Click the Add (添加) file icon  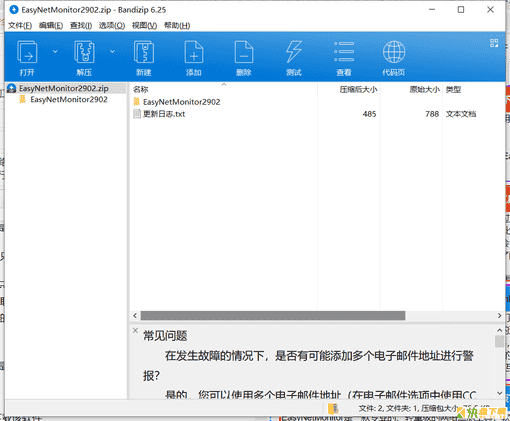tap(194, 52)
